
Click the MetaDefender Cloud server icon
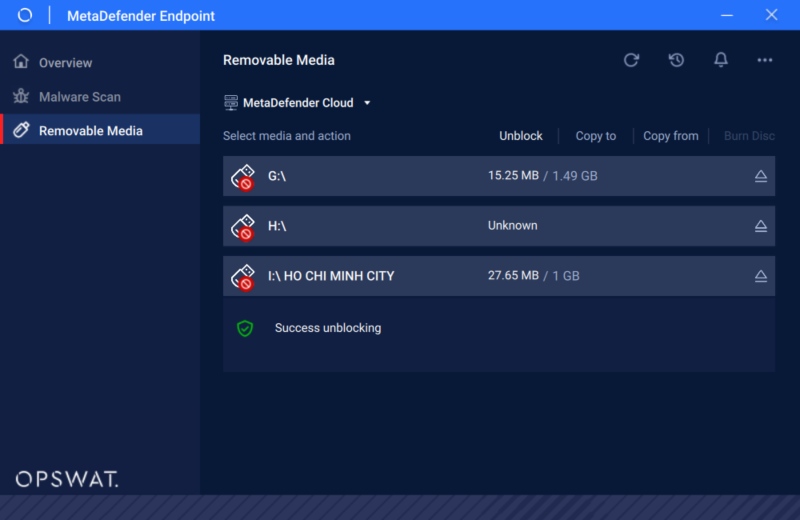(231, 103)
